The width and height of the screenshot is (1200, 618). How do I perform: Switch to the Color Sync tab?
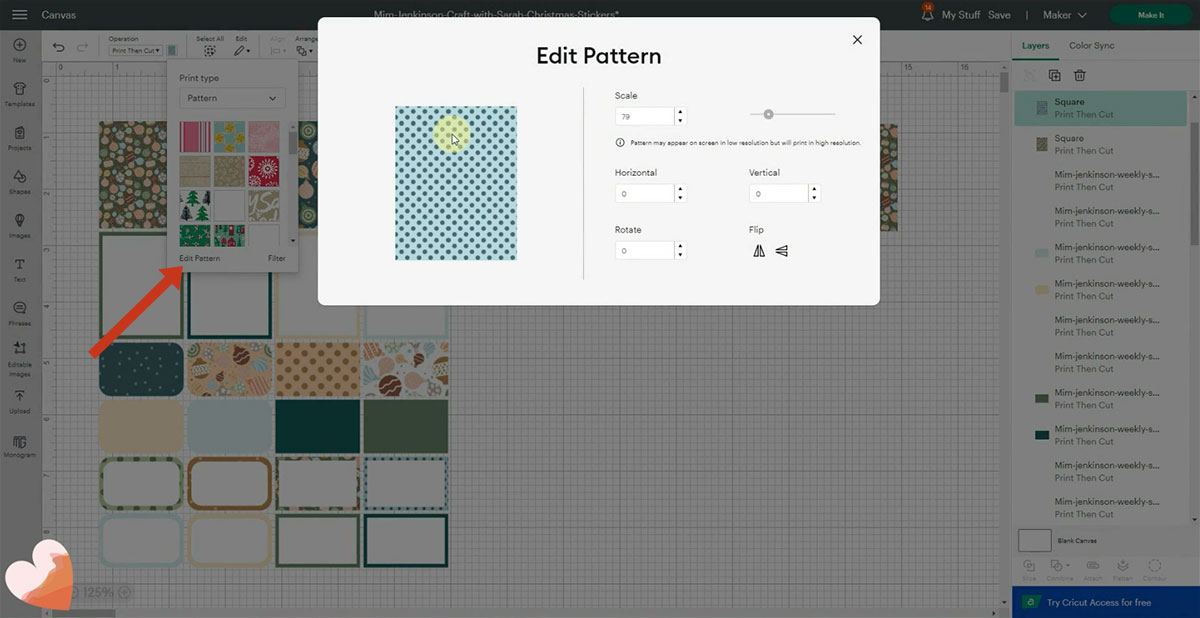coord(1091,46)
